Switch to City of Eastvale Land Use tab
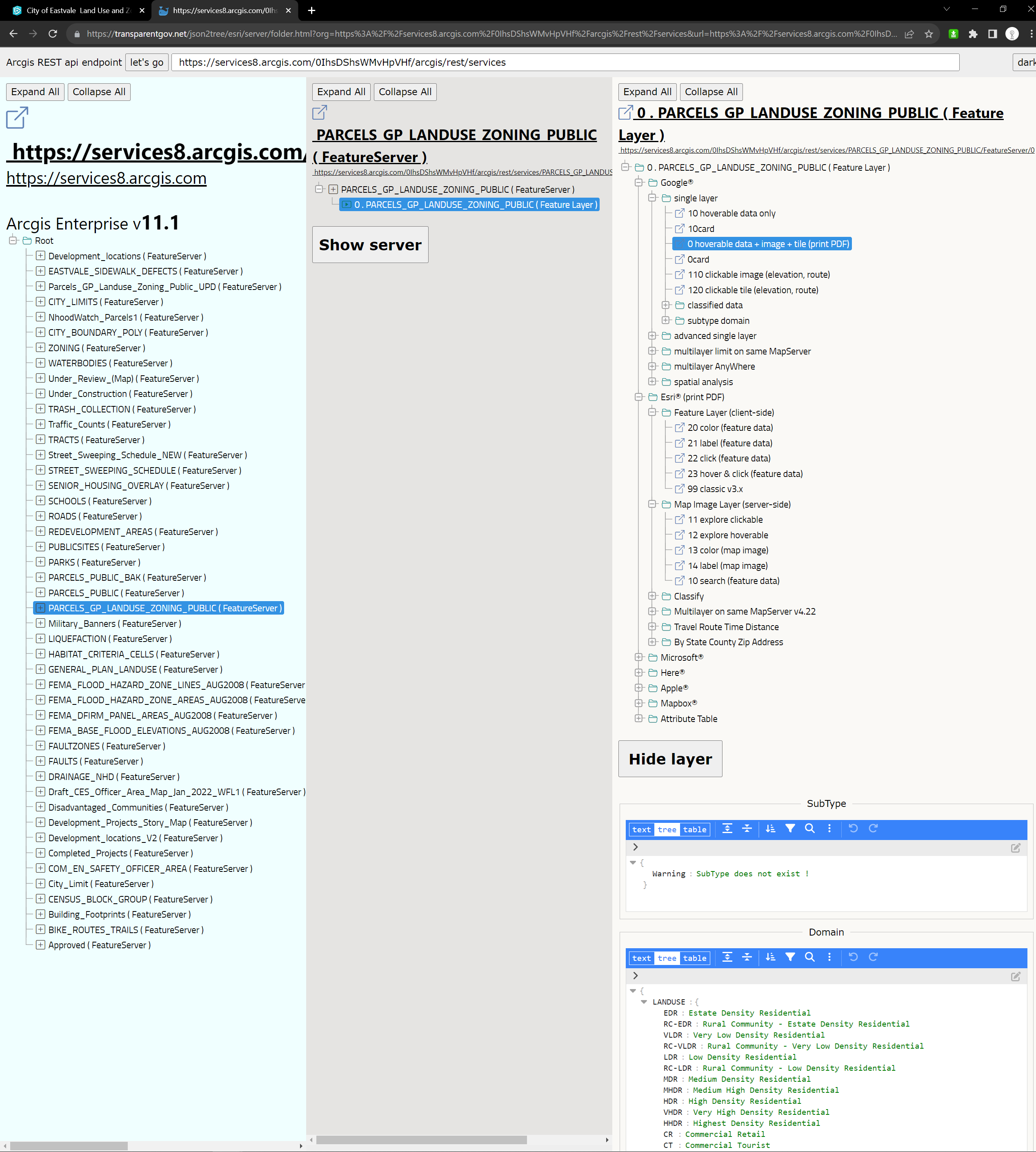 pos(79,10)
